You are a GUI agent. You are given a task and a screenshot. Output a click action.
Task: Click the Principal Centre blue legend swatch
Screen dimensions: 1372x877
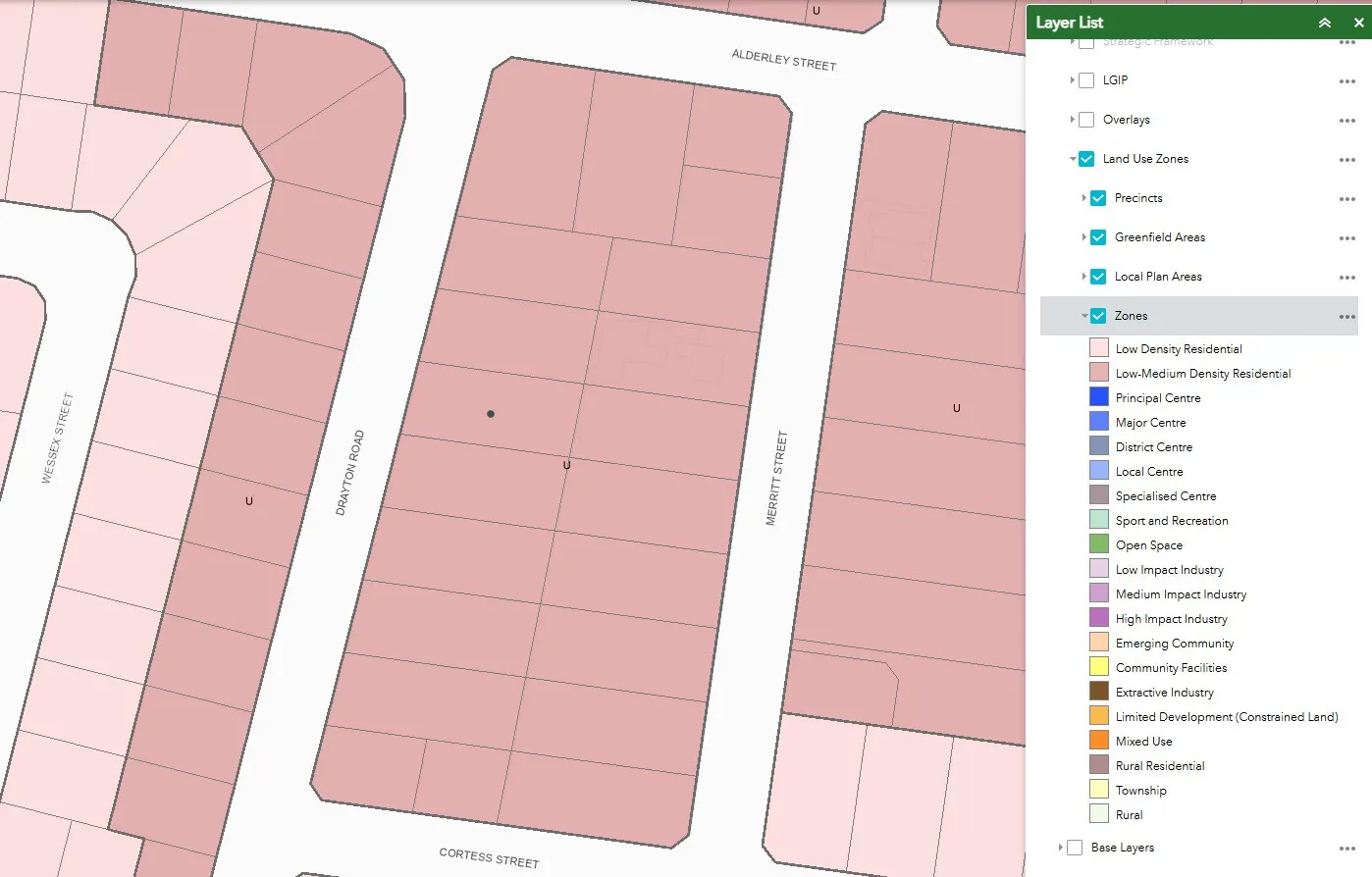coord(1099,397)
